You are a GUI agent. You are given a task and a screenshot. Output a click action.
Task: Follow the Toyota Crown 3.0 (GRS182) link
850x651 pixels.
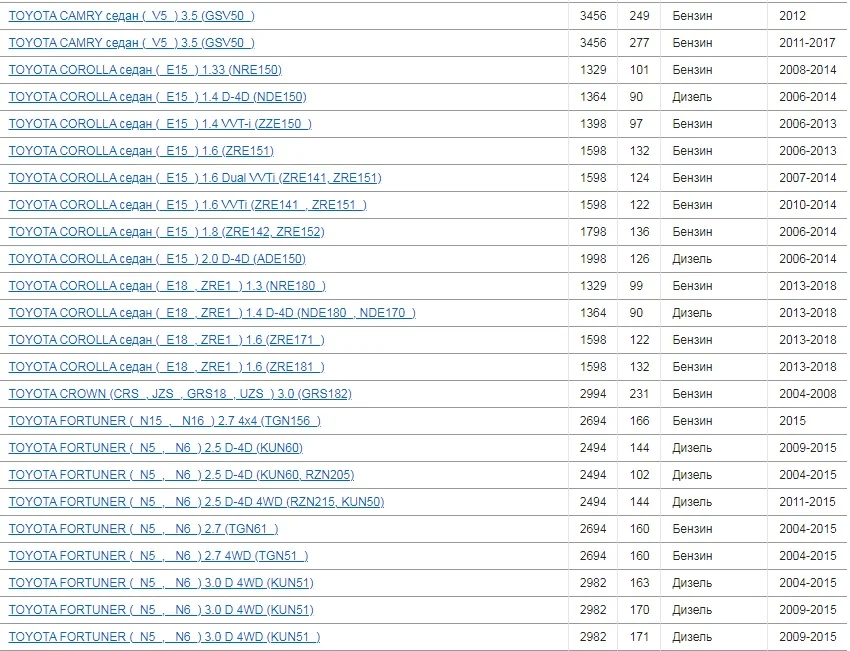point(180,394)
